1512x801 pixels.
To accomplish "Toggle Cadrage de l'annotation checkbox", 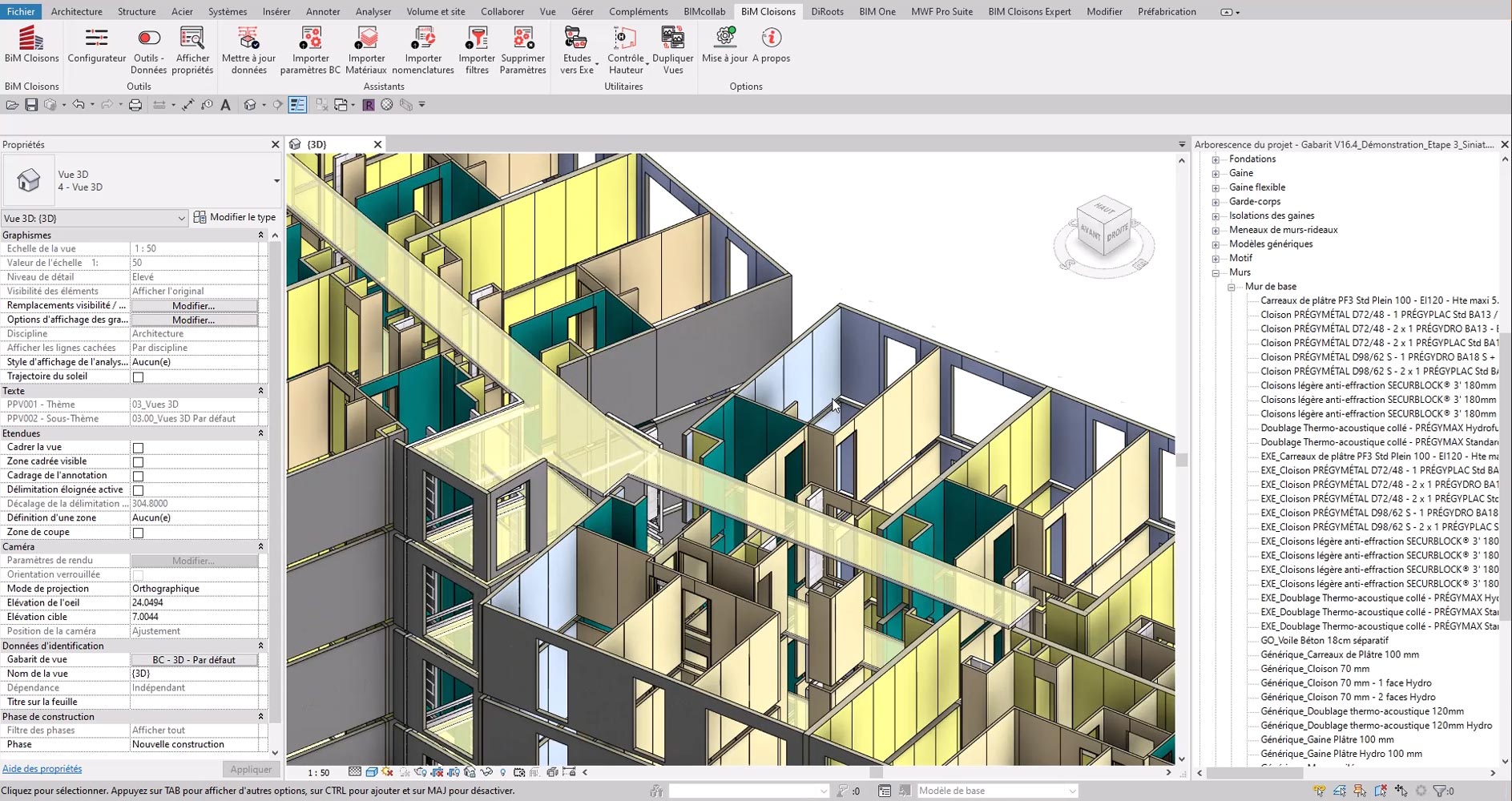I will (x=138, y=476).
